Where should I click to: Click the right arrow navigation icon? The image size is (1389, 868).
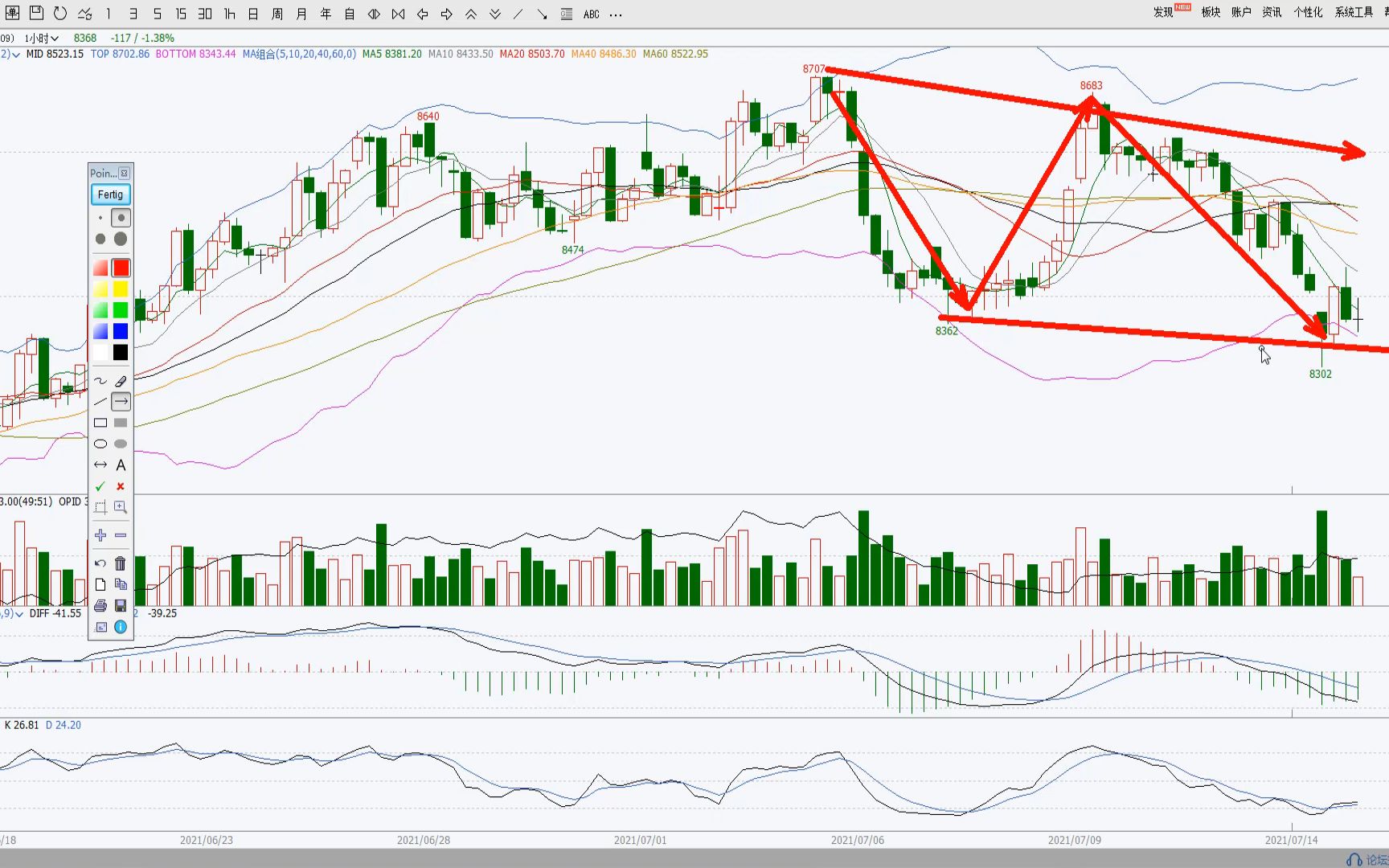446,14
